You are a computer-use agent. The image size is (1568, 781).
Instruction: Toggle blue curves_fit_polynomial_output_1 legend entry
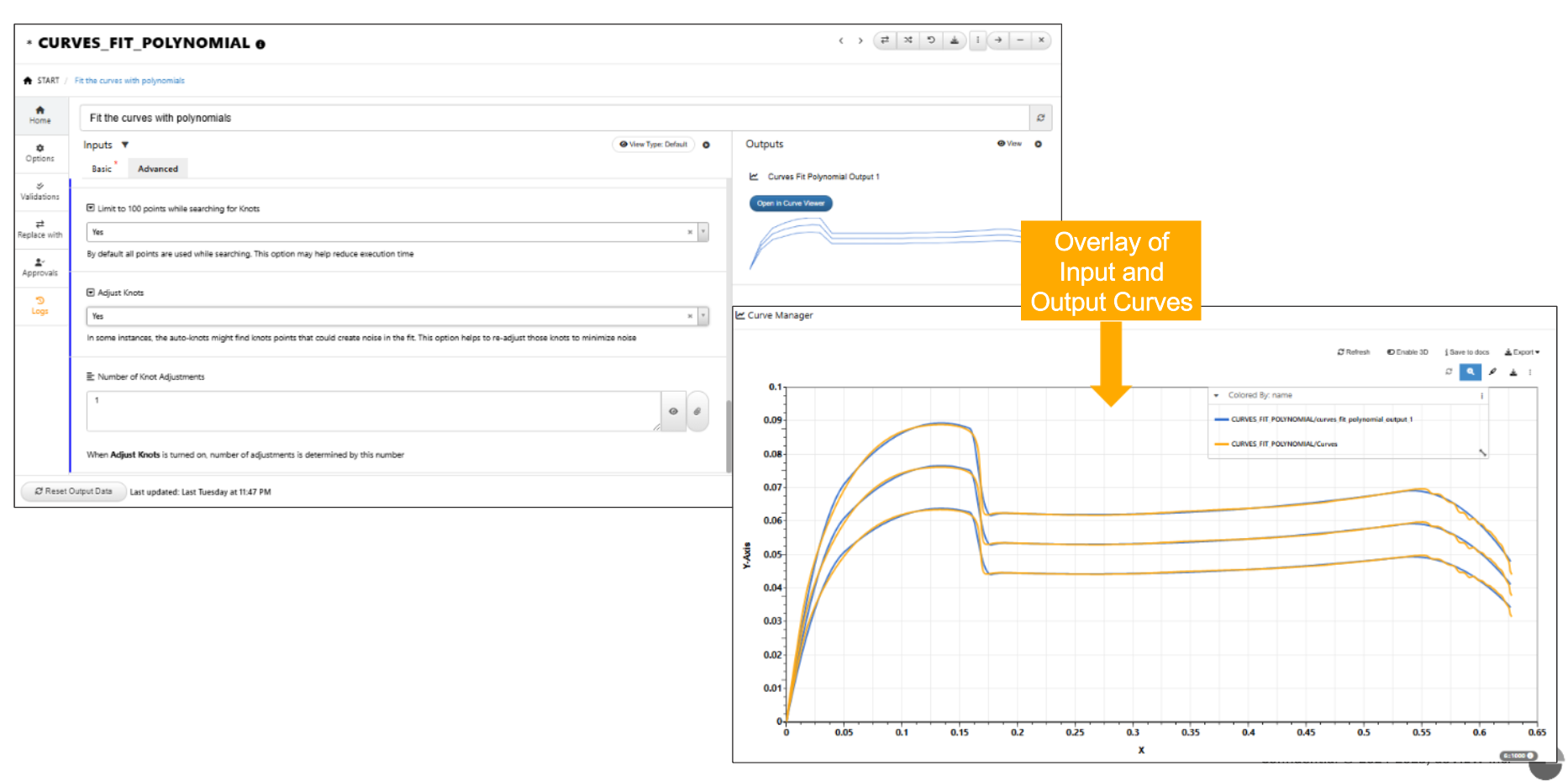coord(1313,419)
